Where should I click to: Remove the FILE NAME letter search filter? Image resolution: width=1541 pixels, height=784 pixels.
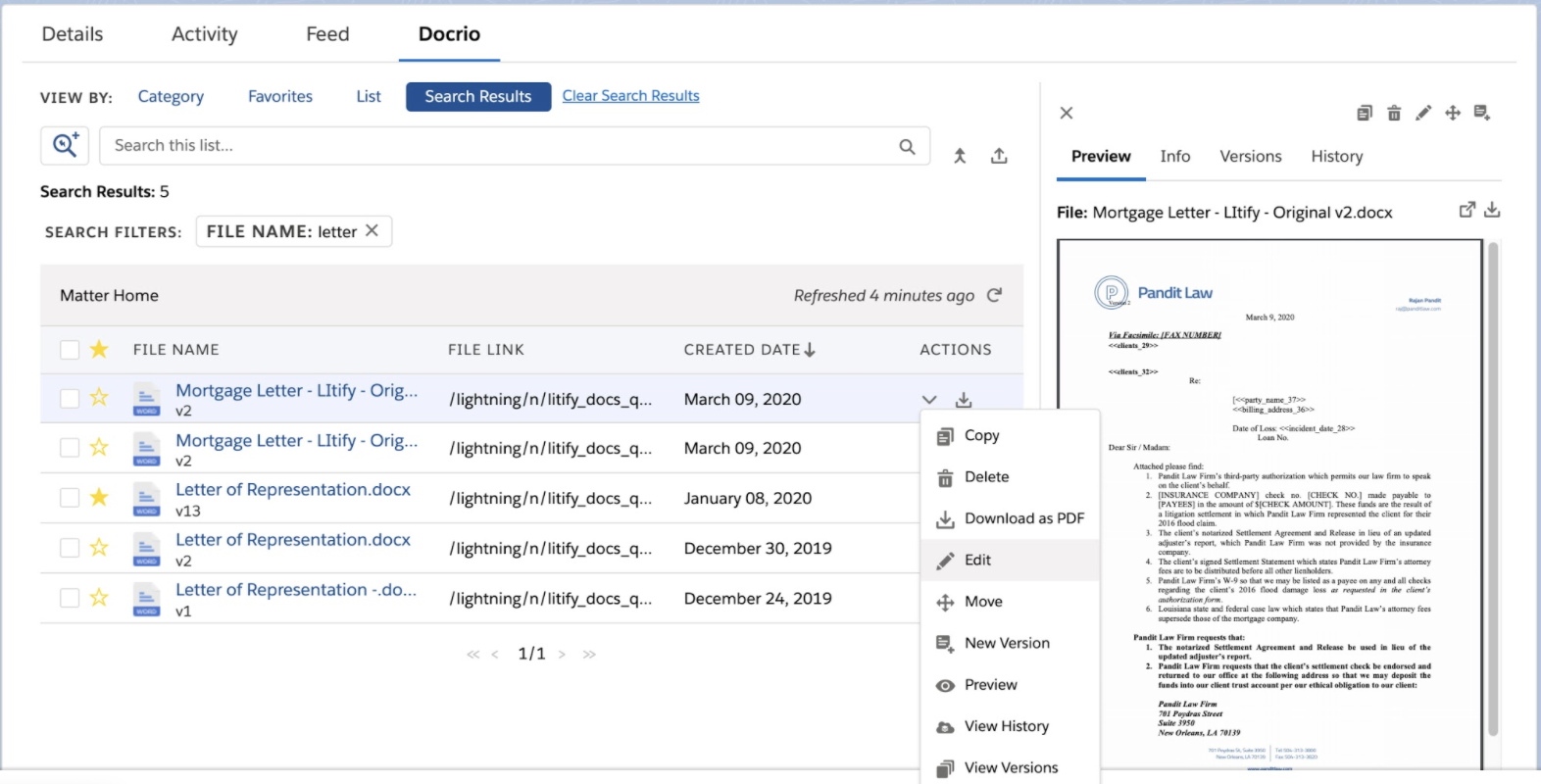(x=373, y=231)
